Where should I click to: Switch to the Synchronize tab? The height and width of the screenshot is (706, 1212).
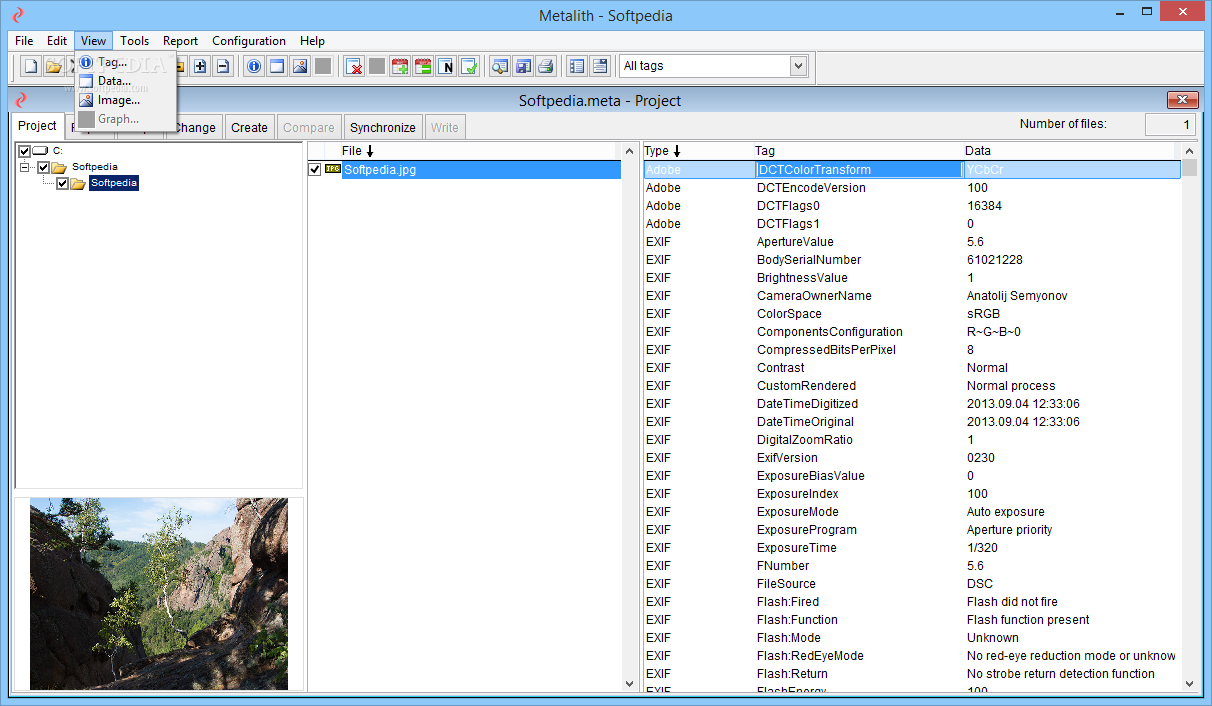[x=383, y=127]
